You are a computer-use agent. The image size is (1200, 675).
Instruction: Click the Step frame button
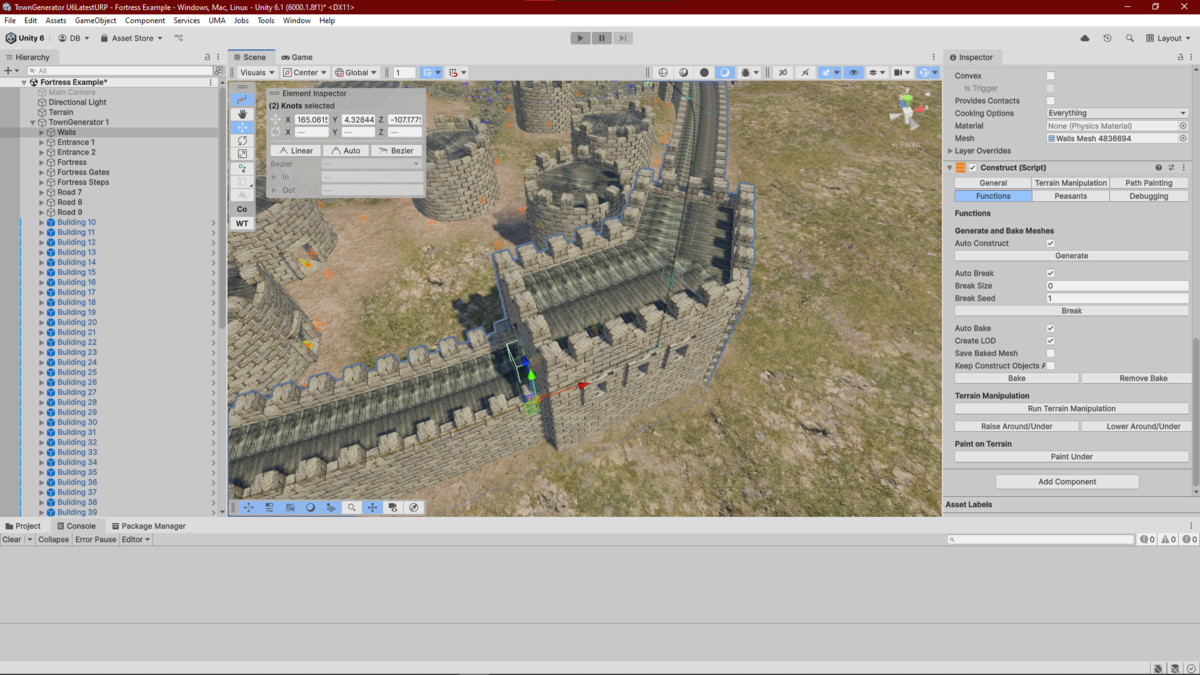click(x=622, y=38)
